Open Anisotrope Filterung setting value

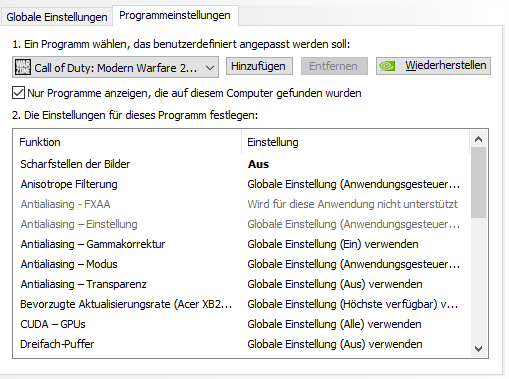(x=353, y=184)
